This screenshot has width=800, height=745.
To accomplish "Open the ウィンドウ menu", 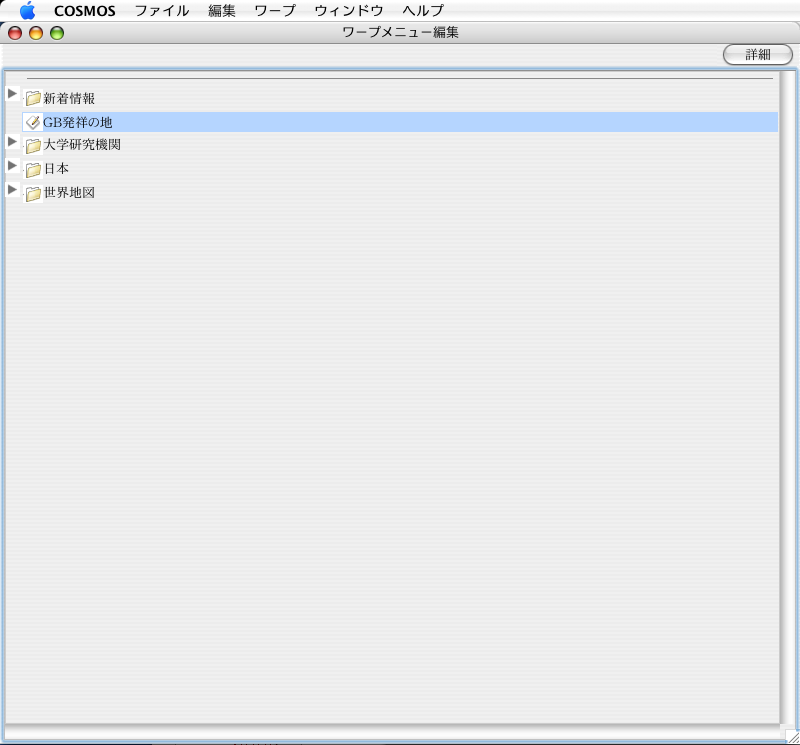I will 349,11.
